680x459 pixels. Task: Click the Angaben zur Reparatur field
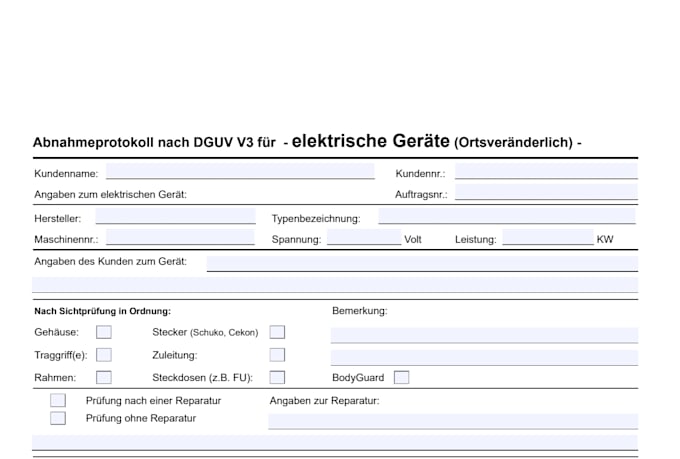[x=453, y=421]
